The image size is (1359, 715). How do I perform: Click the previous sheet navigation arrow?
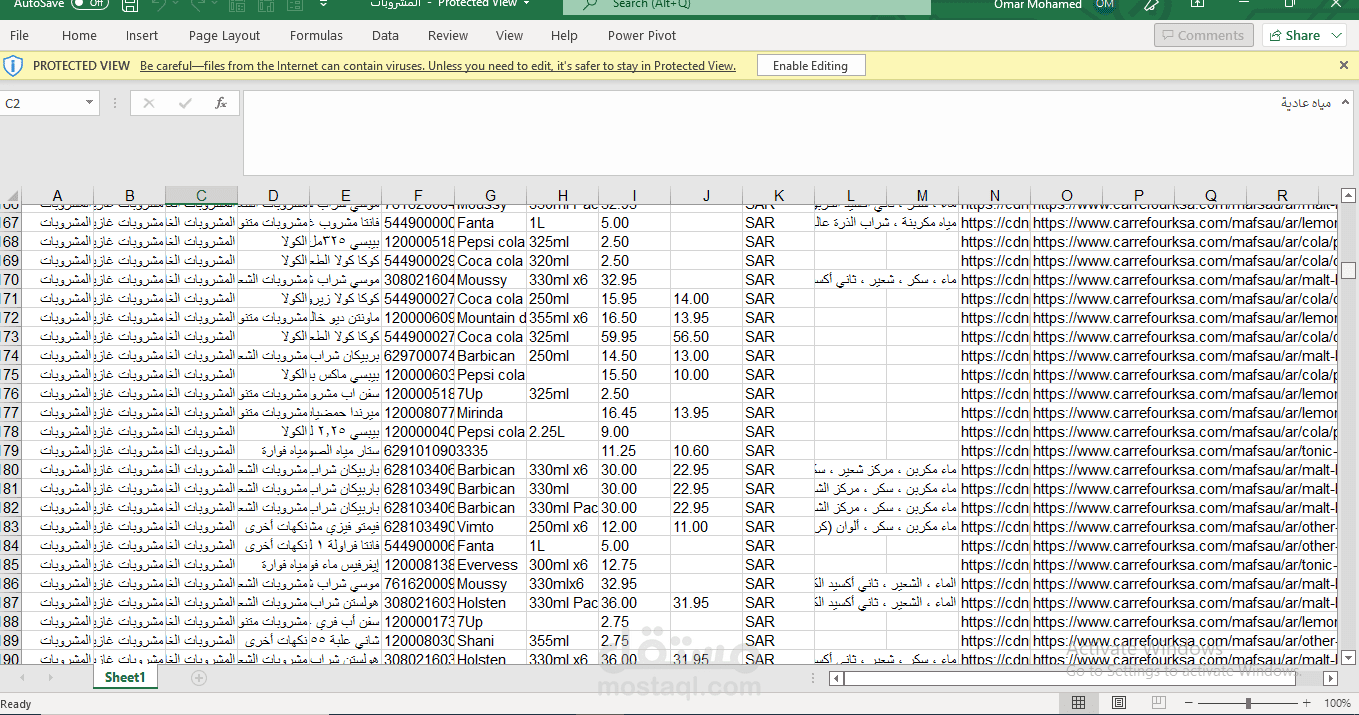22,678
